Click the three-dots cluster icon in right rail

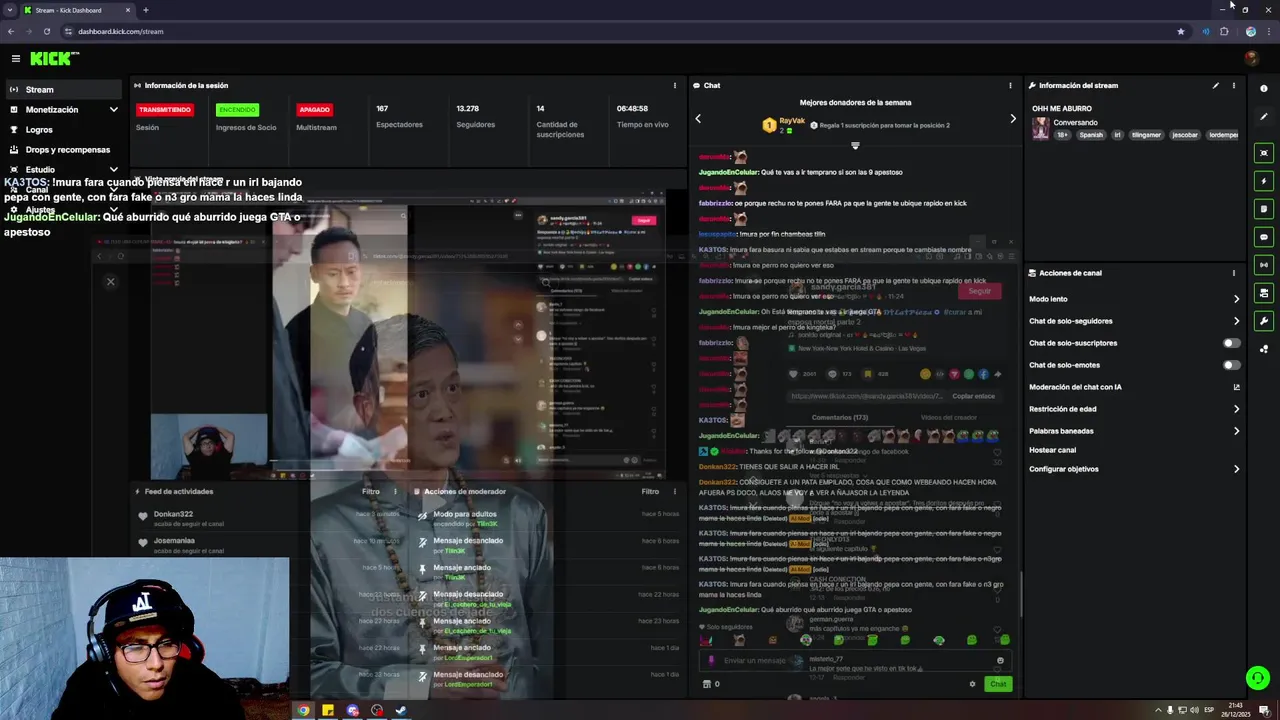click(1264, 349)
